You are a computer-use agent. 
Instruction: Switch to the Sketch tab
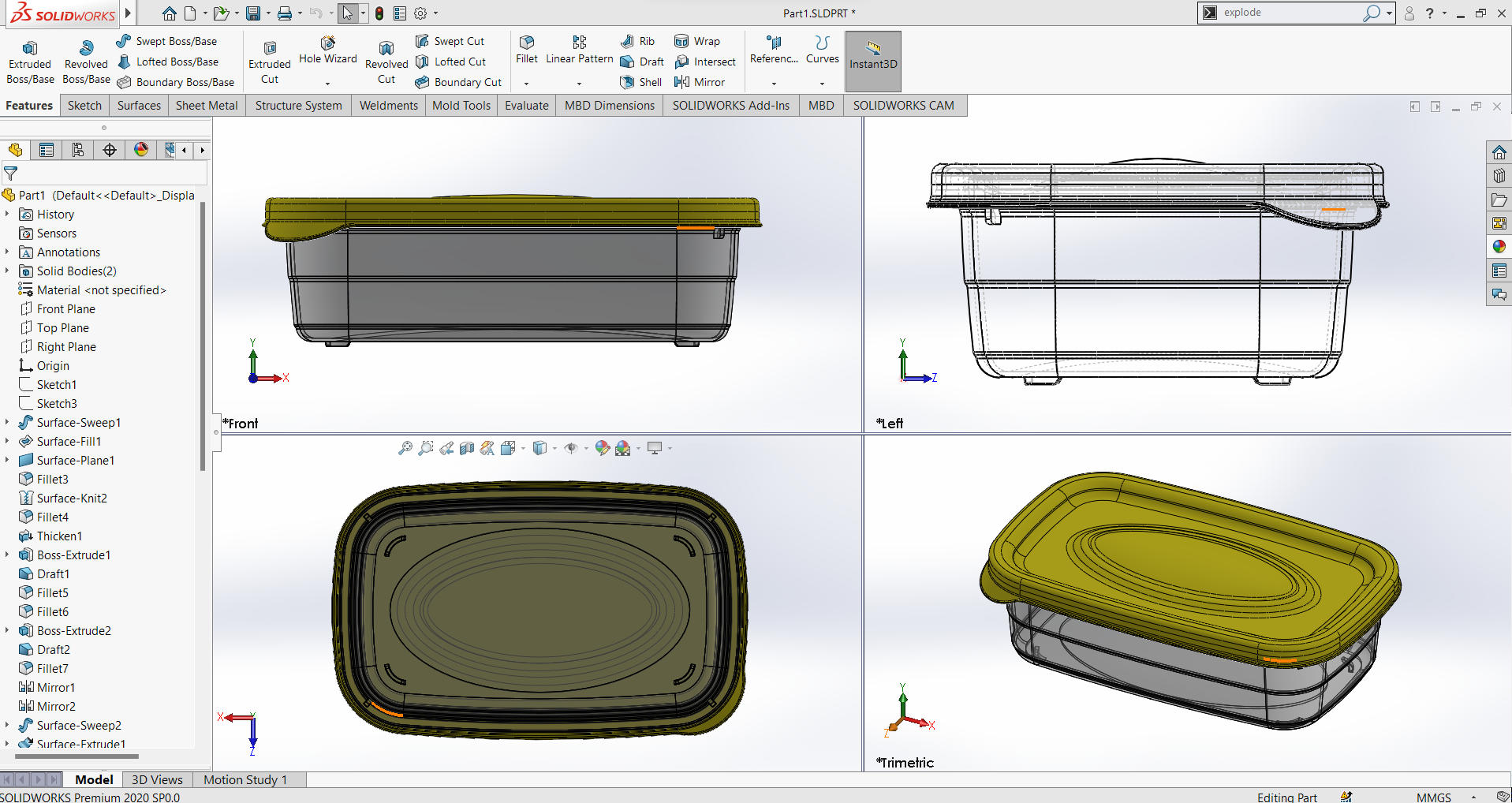pyautogui.click(x=84, y=106)
